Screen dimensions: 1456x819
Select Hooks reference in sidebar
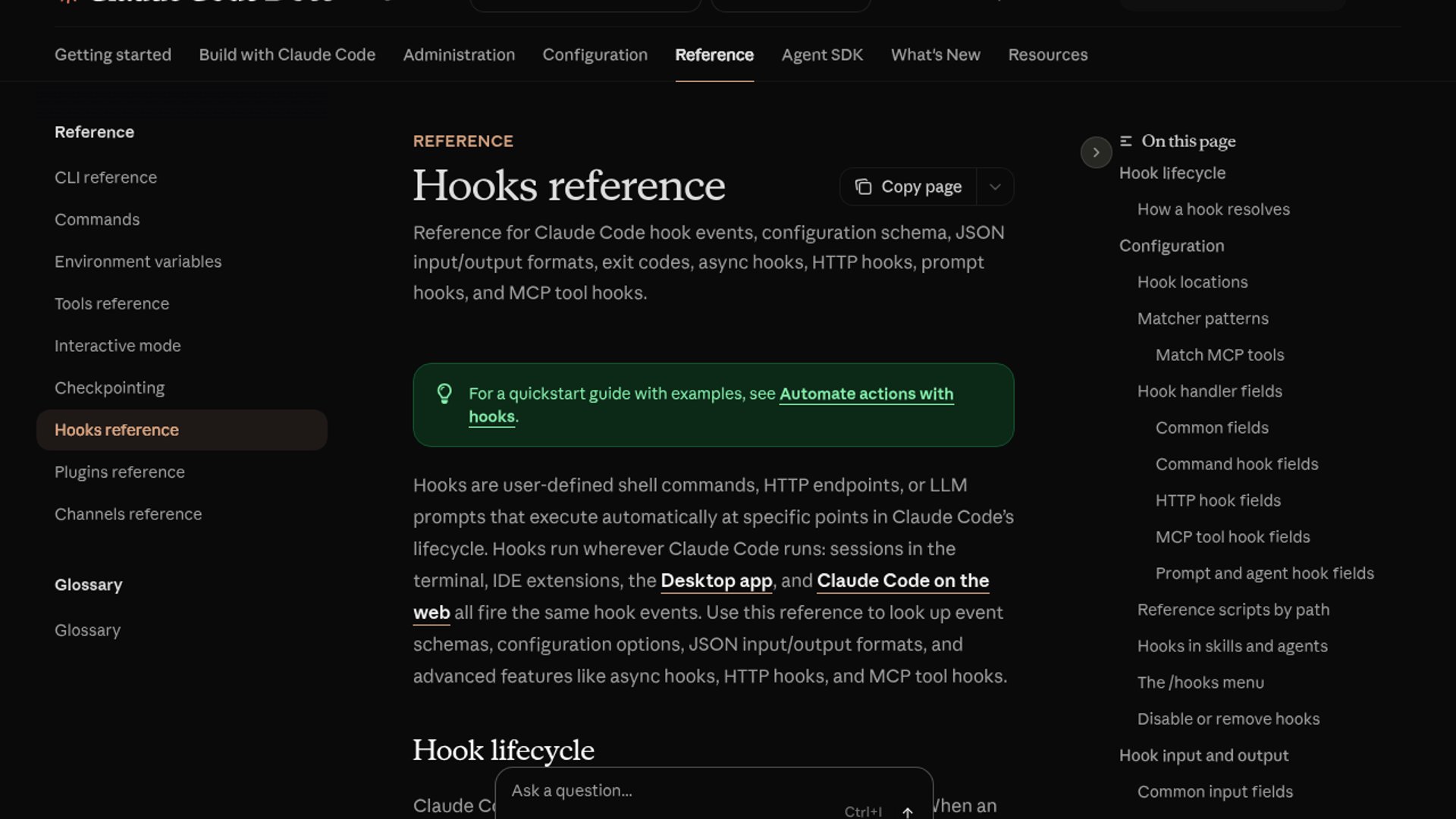(182, 430)
